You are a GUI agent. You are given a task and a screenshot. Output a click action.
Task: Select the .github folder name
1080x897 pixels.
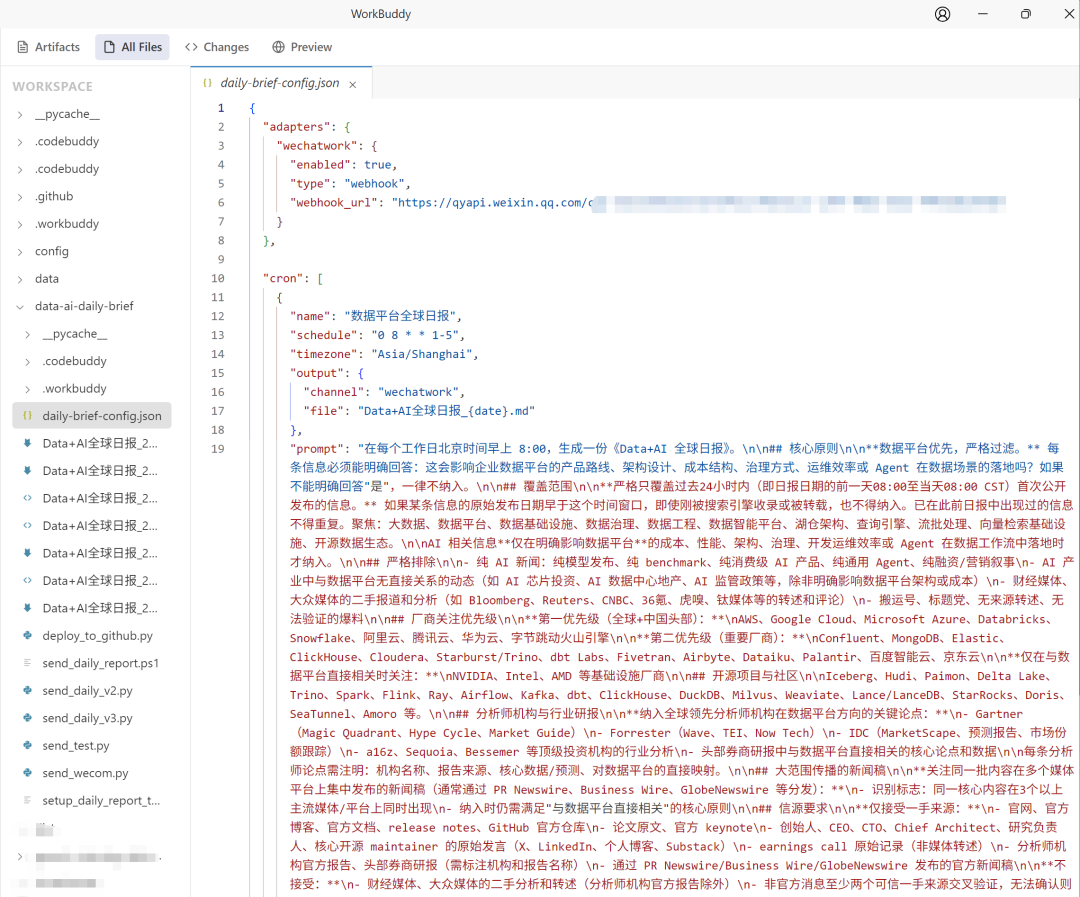click(x=54, y=196)
